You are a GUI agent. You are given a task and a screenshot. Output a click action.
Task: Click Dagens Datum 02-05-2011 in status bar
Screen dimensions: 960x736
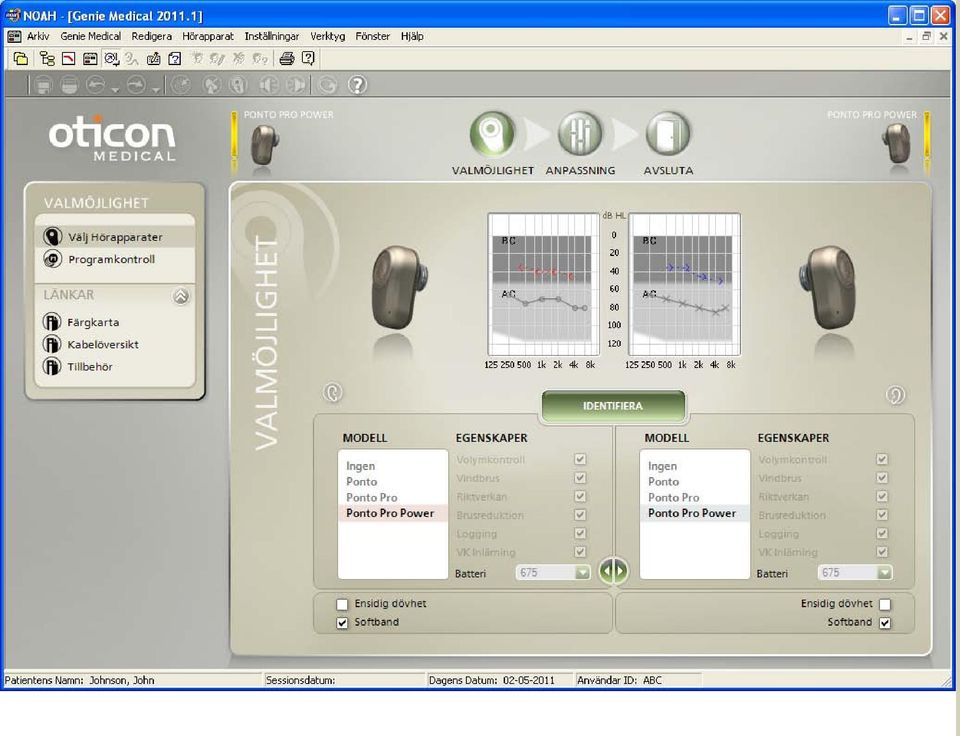click(x=492, y=680)
